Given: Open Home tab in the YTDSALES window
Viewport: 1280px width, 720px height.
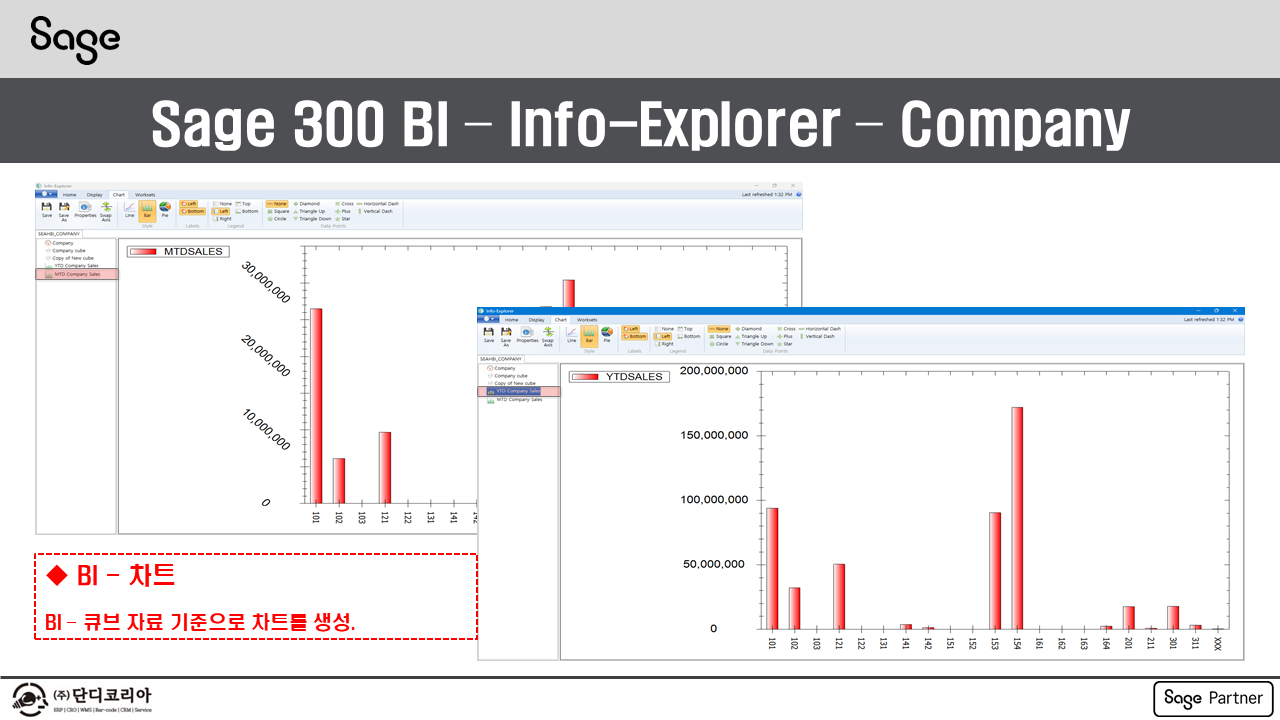Looking at the screenshot, I should point(511,320).
